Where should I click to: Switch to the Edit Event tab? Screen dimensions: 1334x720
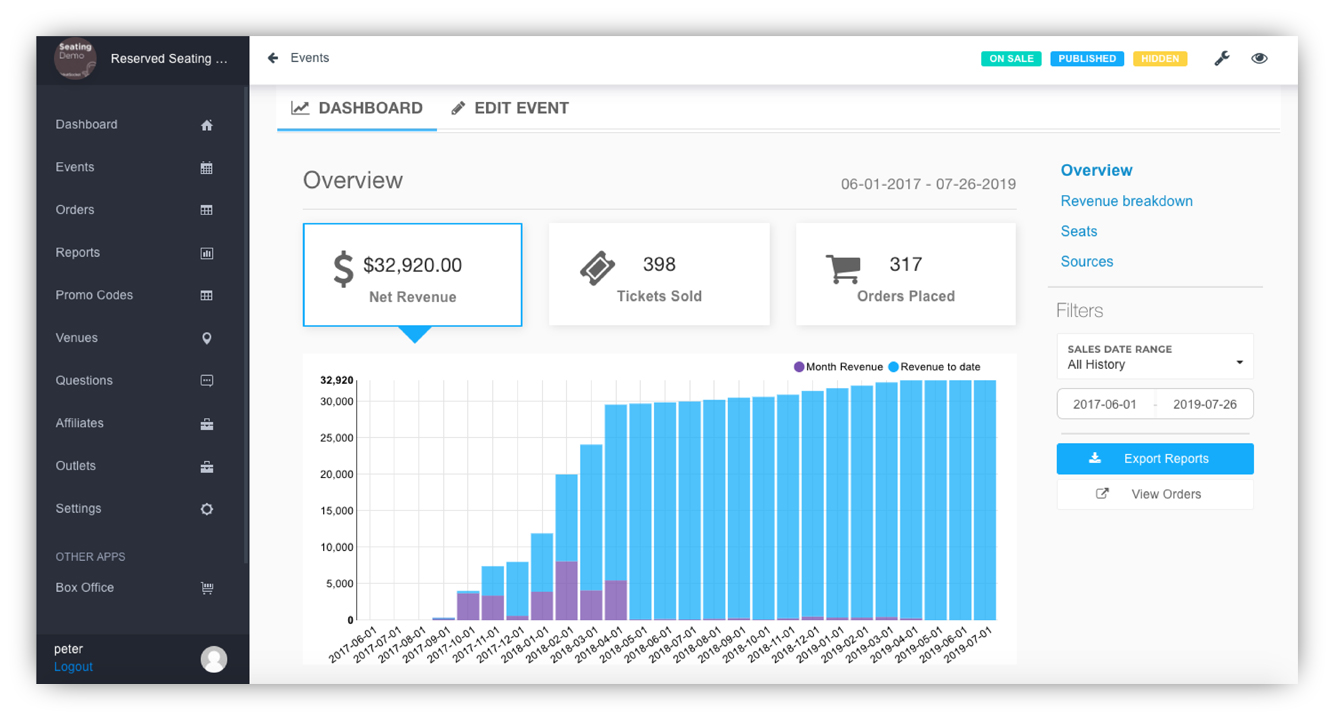point(510,108)
